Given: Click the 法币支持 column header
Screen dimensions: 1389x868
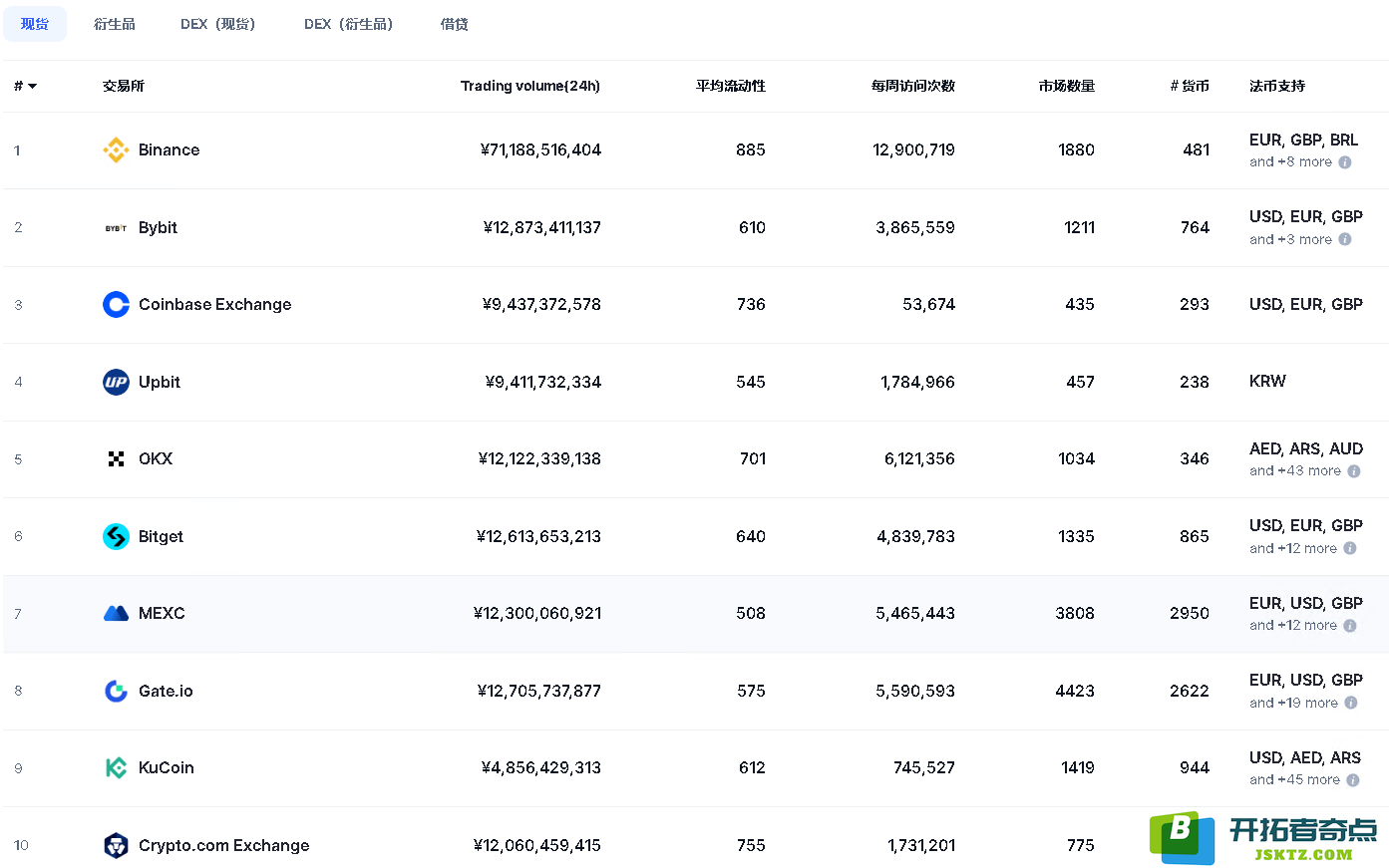Looking at the screenshot, I should 1277,86.
